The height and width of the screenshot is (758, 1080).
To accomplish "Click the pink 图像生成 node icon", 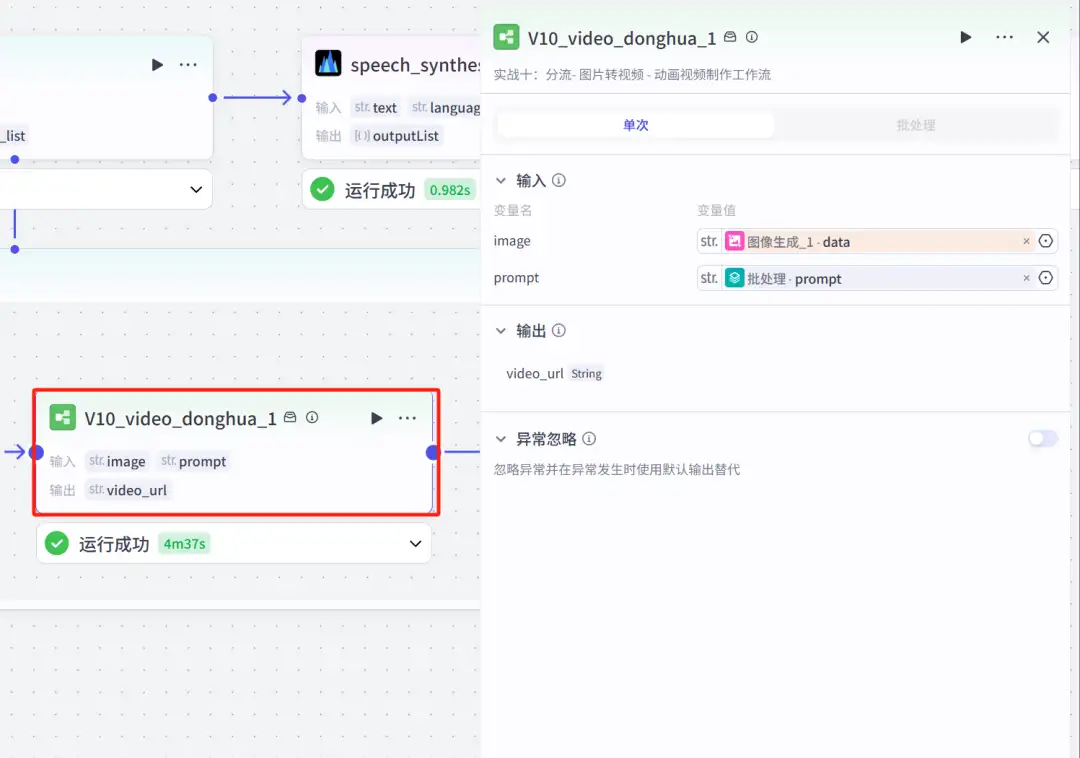I will tap(734, 241).
